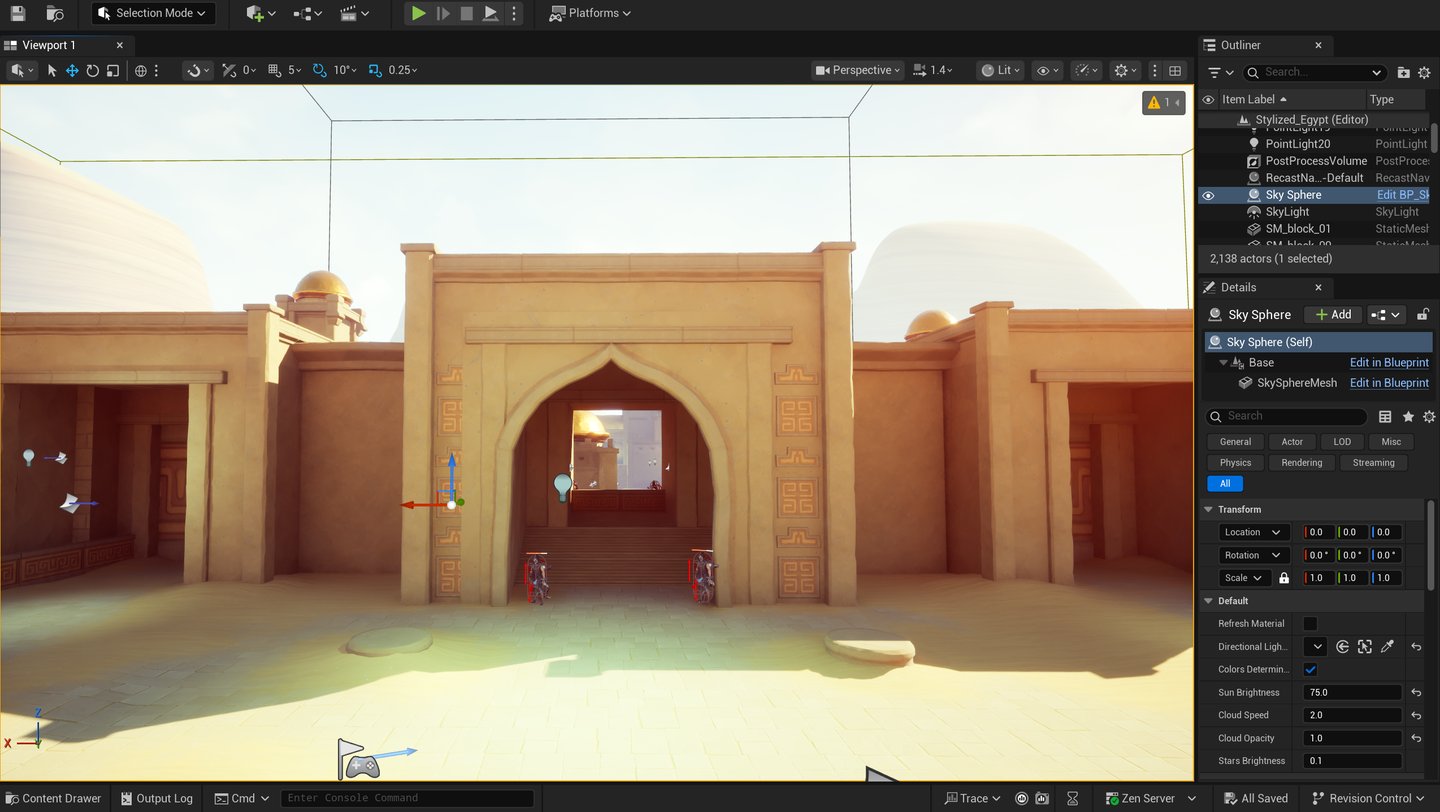Open the Selection Mode dropdown
The width and height of the screenshot is (1440, 812).
153,13
